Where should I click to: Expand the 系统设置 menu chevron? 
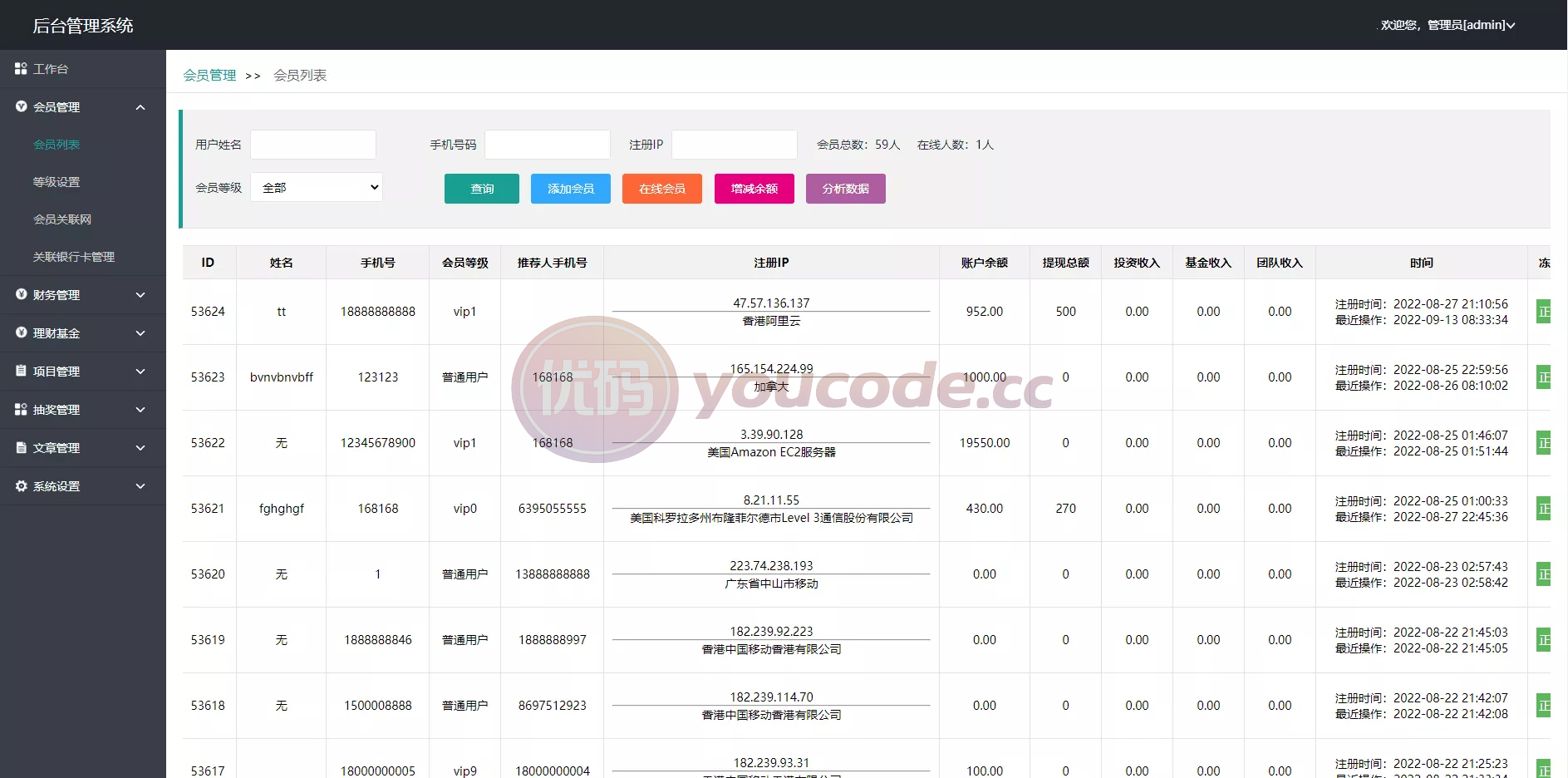click(140, 486)
